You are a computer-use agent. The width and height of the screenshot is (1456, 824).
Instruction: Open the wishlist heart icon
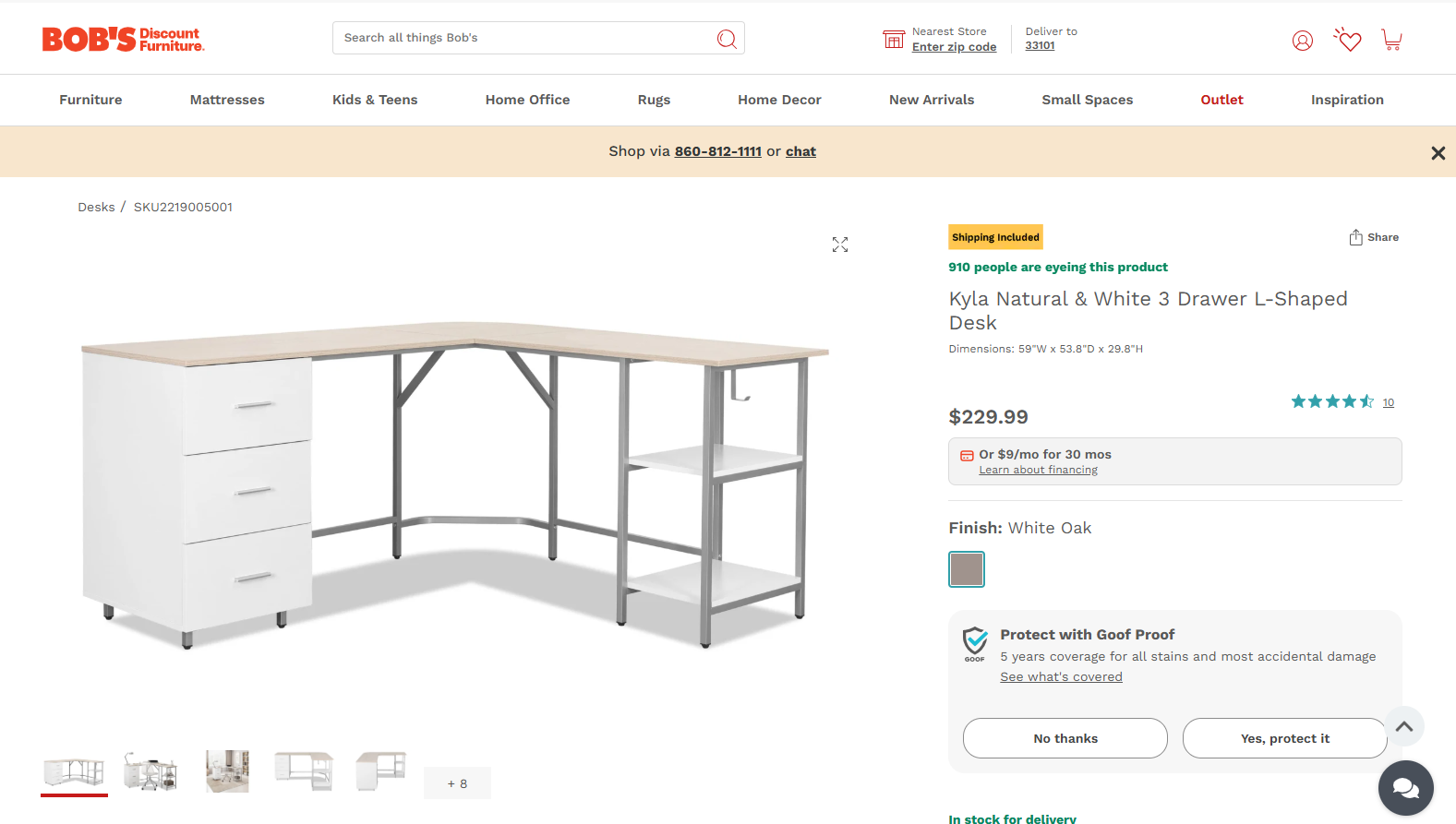pos(1348,40)
